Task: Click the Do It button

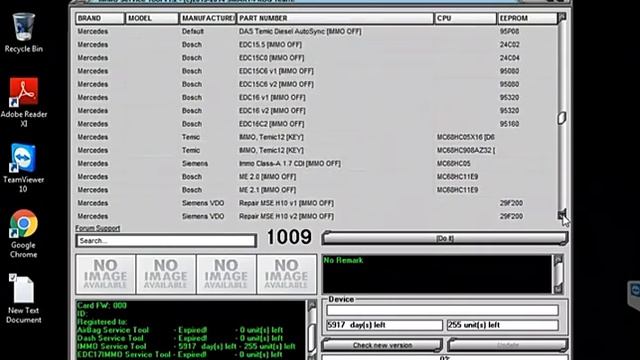Action: click(444, 238)
